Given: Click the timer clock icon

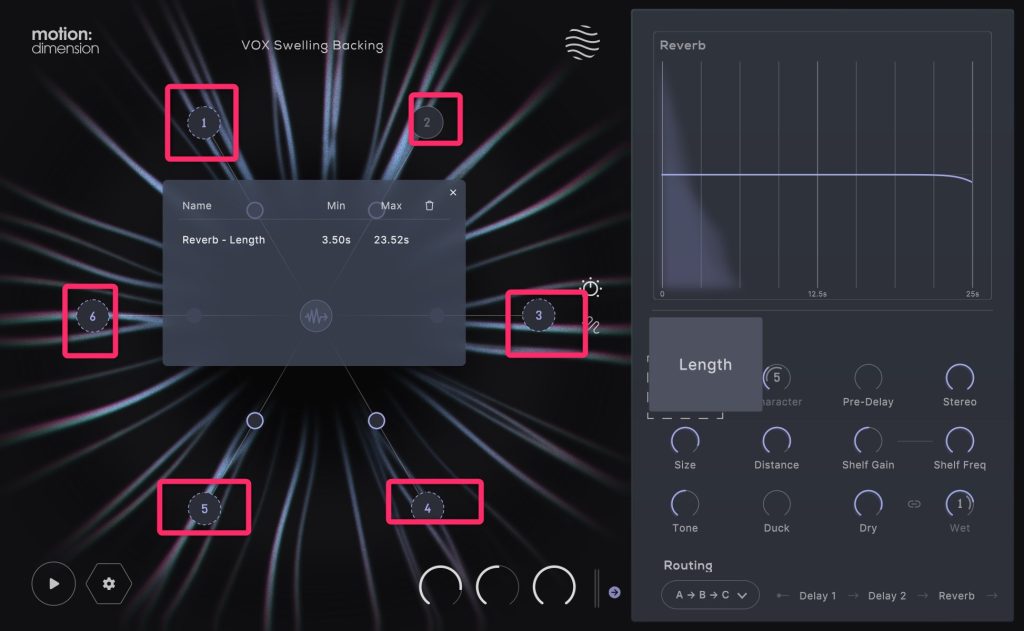Looking at the screenshot, I should [591, 288].
